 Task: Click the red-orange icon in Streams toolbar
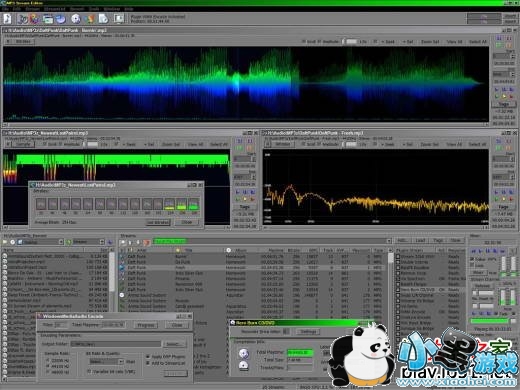point(147,242)
